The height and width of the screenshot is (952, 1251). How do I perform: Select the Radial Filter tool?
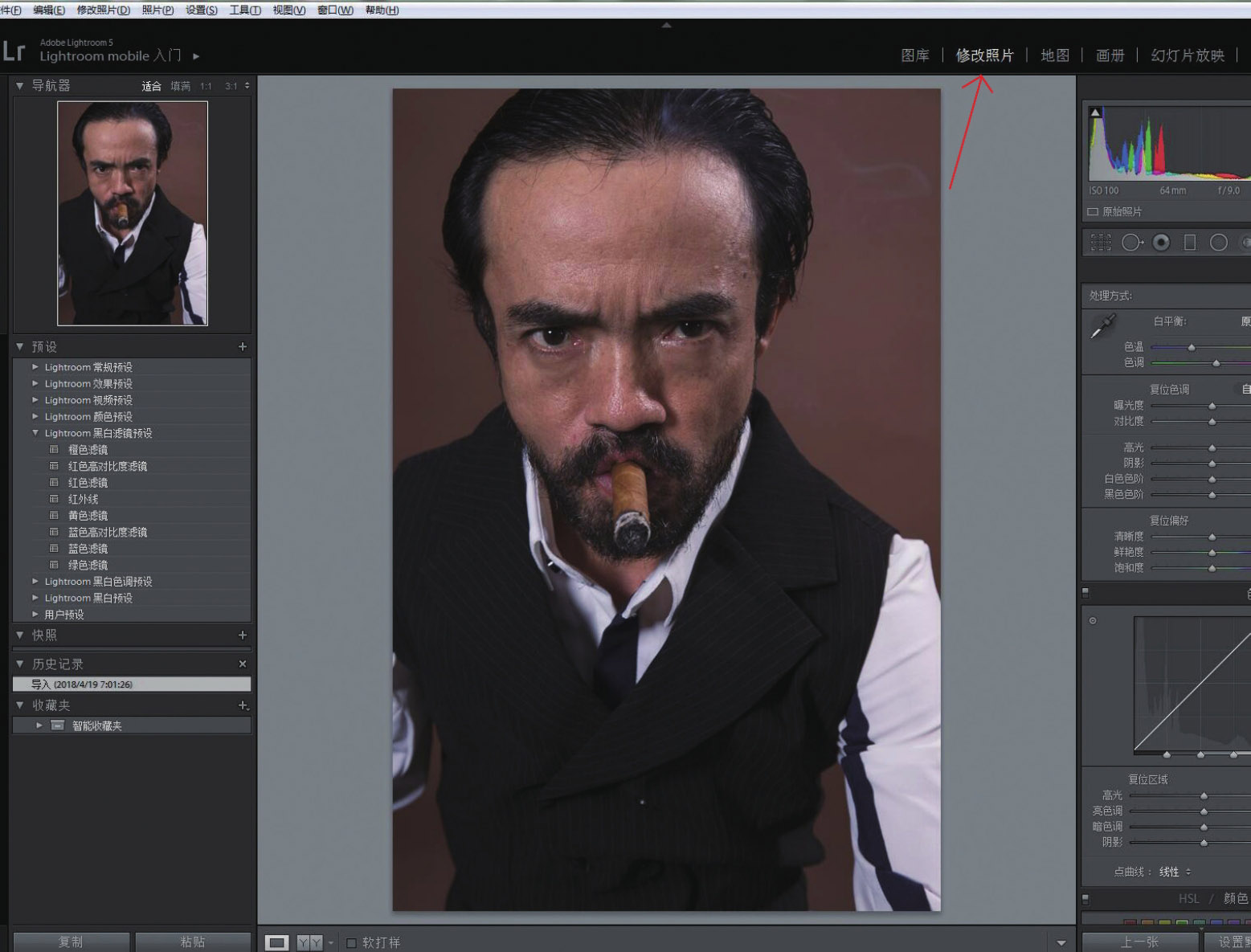click(1219, 242)
